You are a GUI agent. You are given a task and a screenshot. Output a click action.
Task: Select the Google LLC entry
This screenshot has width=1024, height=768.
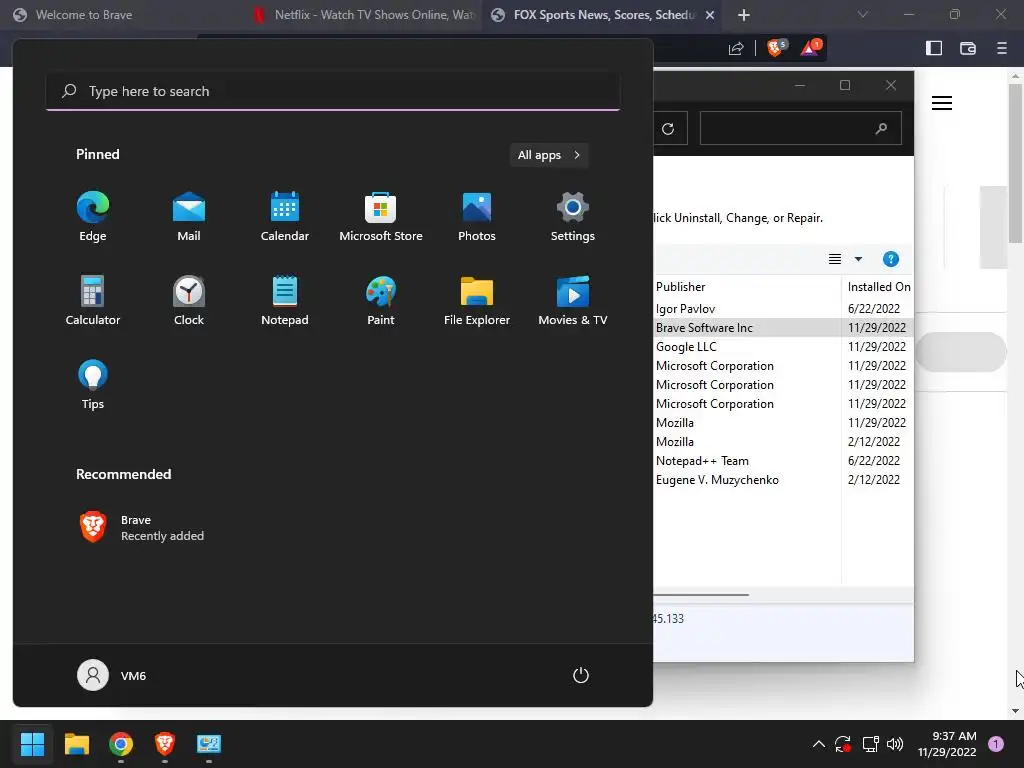(784, 347)
